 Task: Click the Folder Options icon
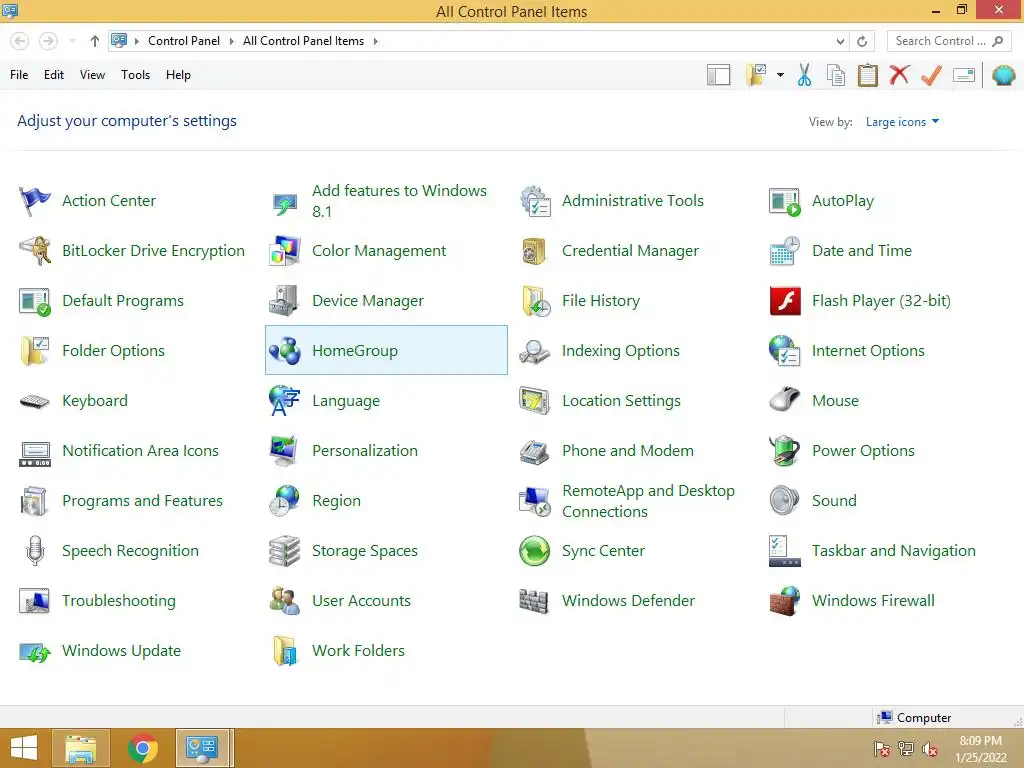point(35,351)
